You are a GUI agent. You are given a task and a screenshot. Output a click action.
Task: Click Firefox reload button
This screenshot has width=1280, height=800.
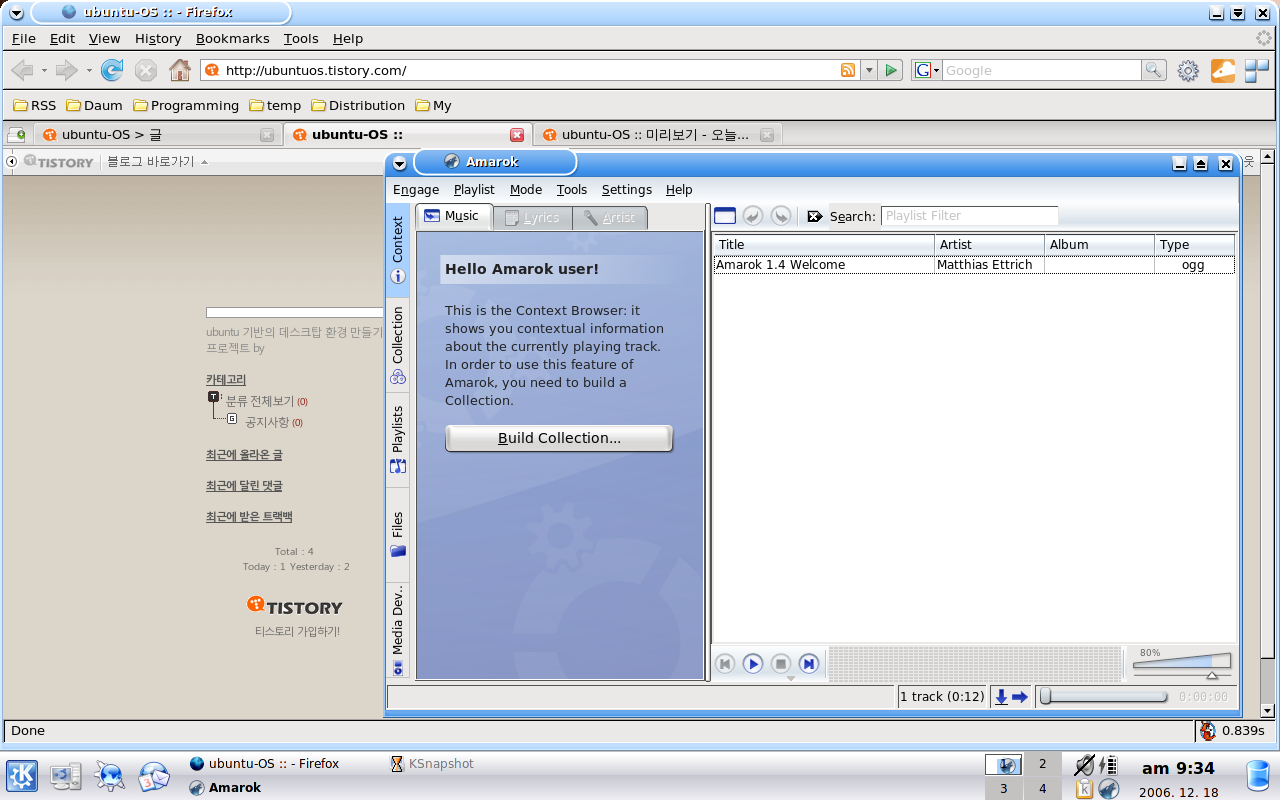(x=112, y=70)
